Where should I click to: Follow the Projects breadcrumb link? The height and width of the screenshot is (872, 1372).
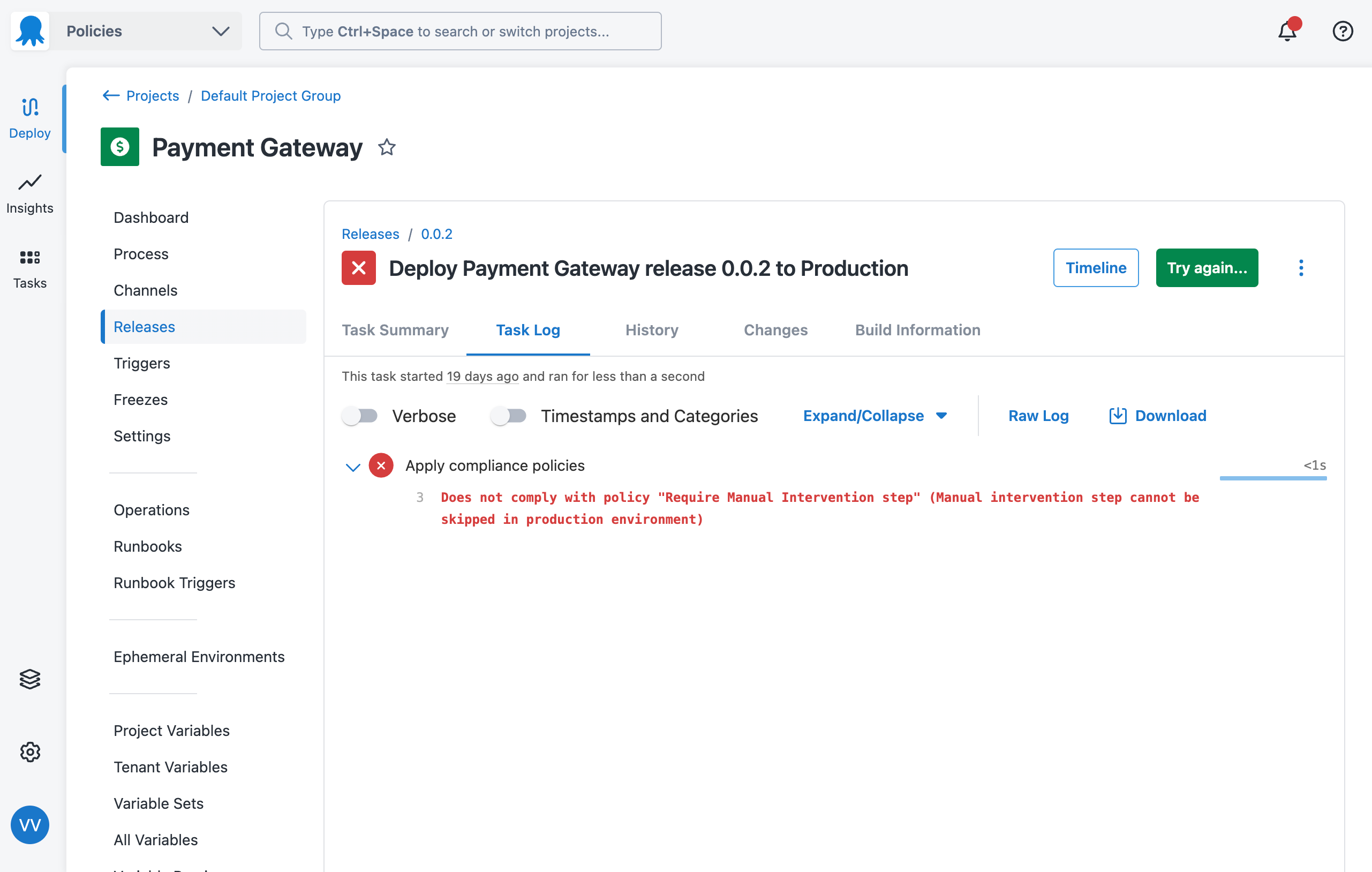click(x=152, y=95)
